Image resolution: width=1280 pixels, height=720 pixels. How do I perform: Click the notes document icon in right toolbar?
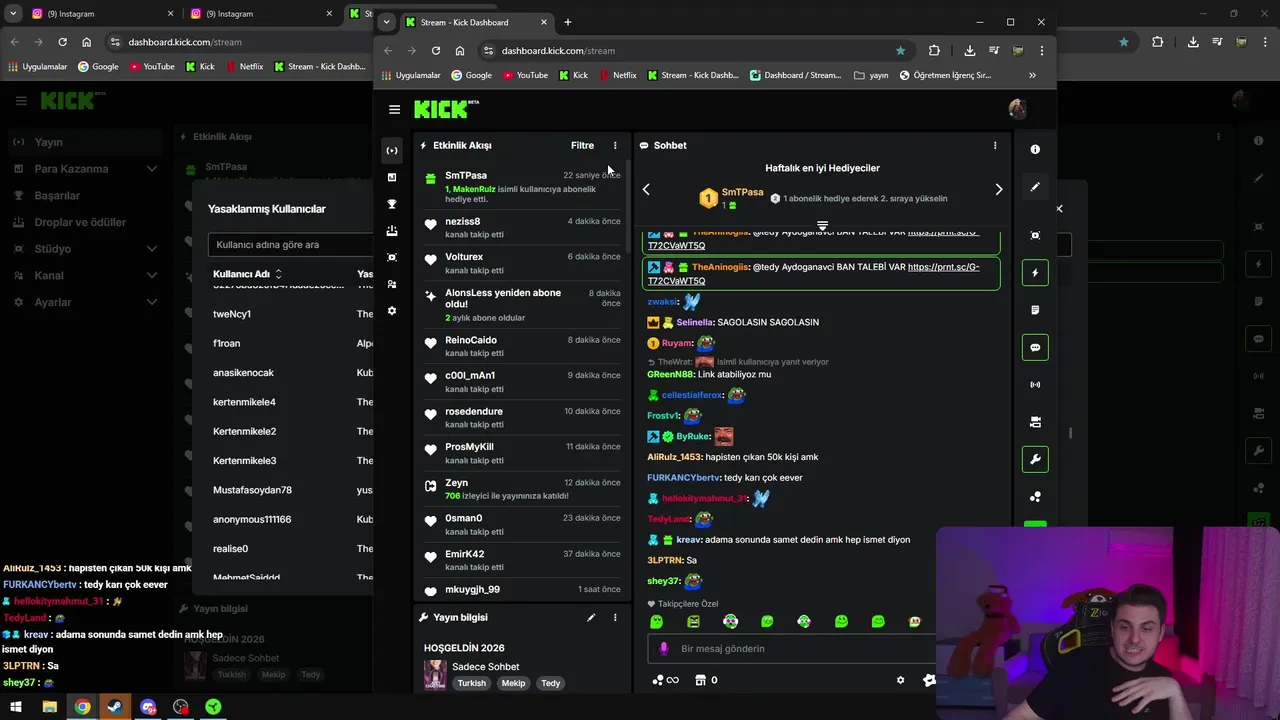1035,310
